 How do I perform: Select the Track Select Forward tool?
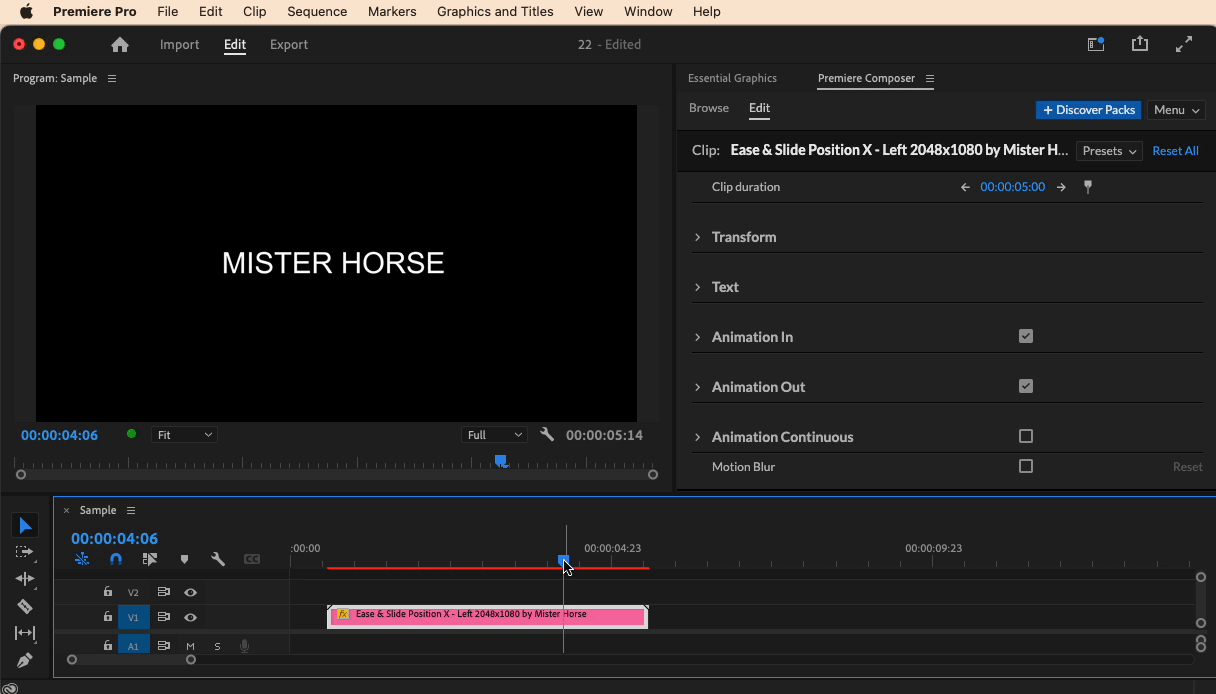pos(25,552)
